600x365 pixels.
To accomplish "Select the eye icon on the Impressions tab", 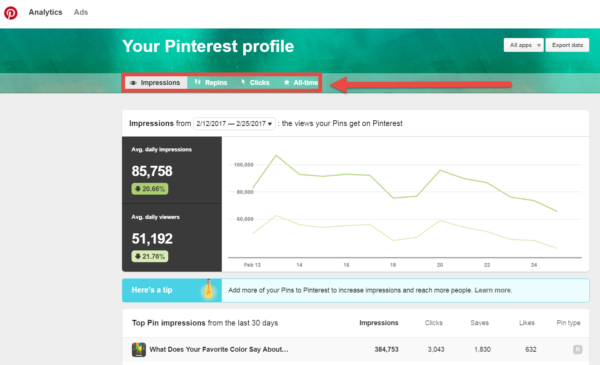I will point(133,83).
